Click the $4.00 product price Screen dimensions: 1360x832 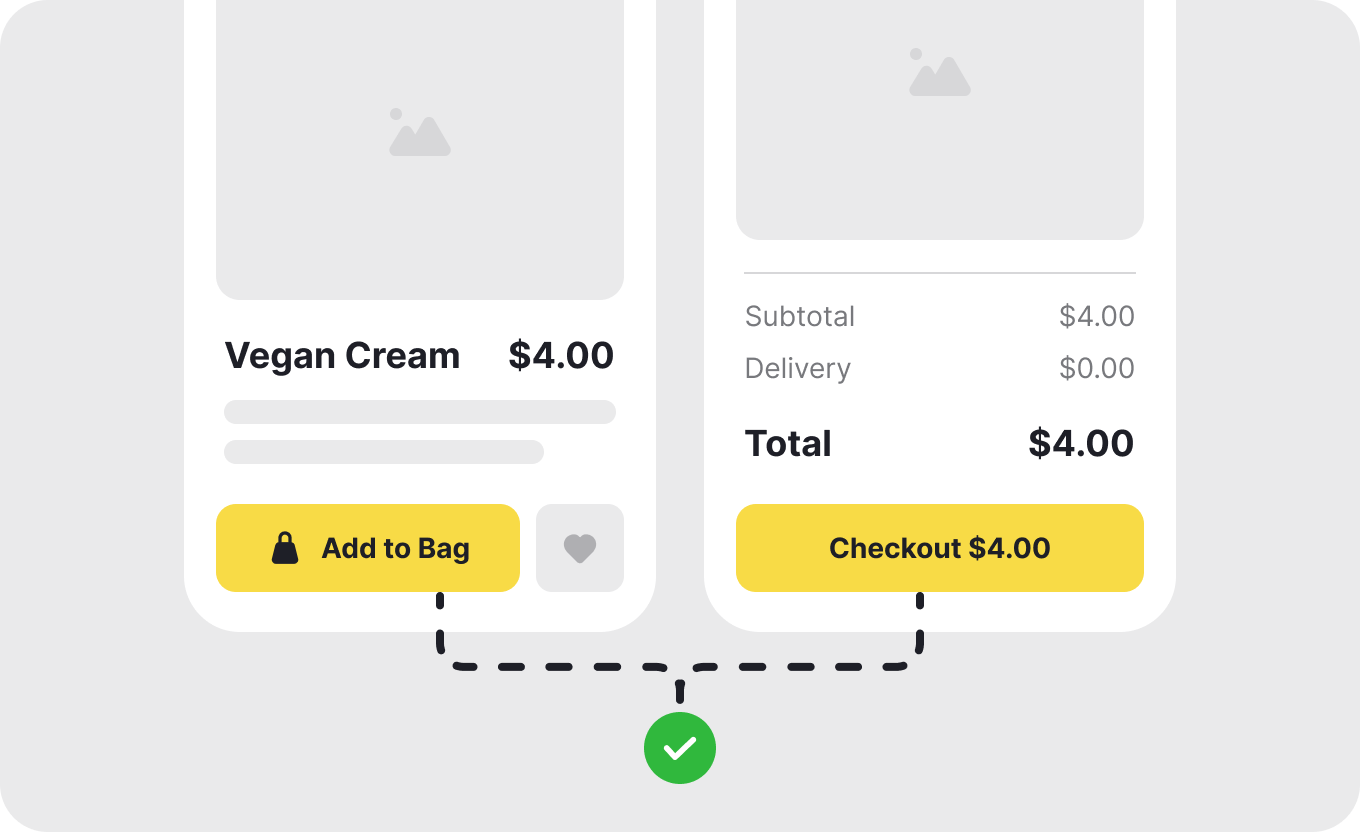point(561,356)
